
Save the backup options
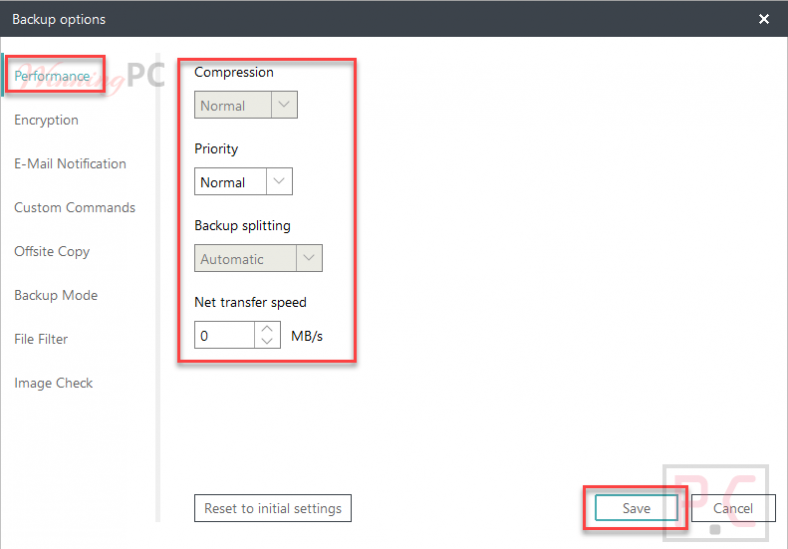coord(636,508)
